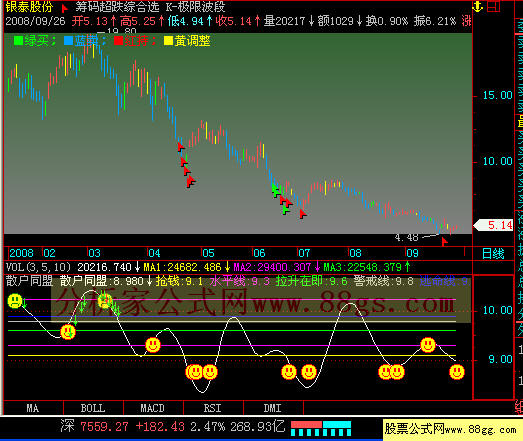Click the 筹码超跌综合选 indicator title
Screen dimensions: 523x441
click(x=117, y=7)
